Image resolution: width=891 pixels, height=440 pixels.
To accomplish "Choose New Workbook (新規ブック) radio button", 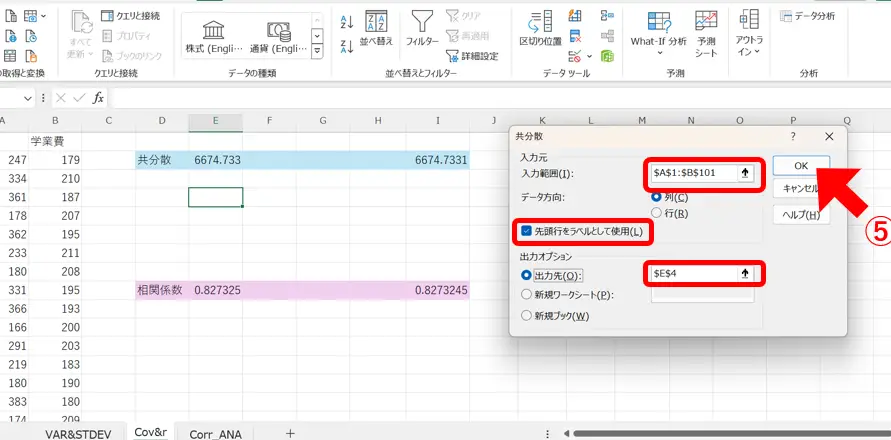I will coord(527,316).
